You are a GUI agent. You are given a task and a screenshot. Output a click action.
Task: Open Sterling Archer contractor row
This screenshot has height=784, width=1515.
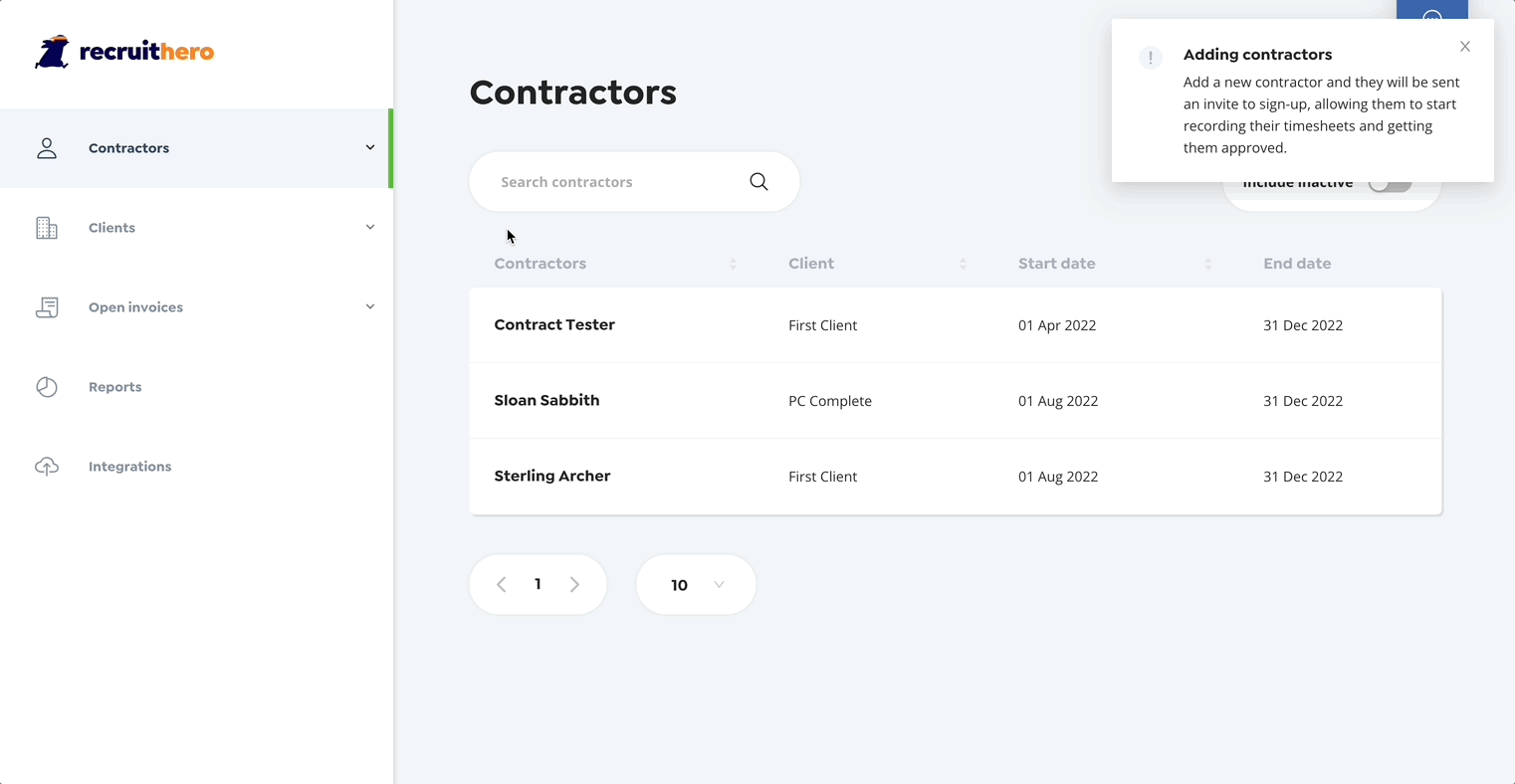pos(956,477)
